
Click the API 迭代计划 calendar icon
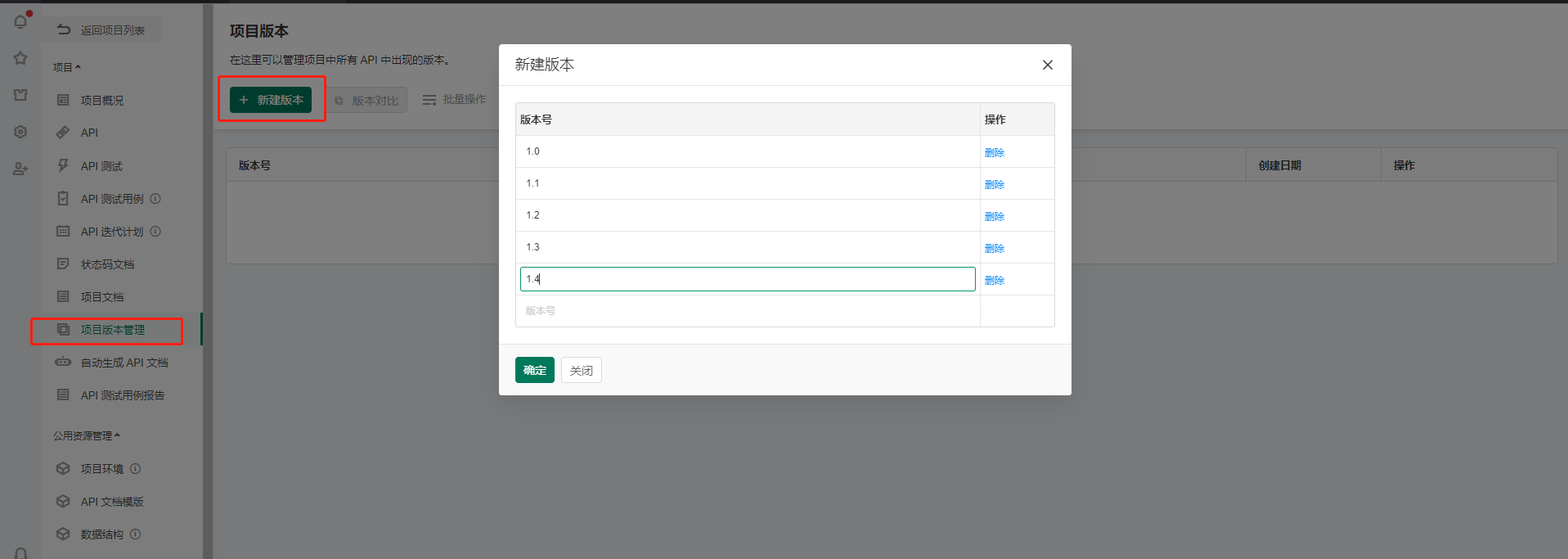[x=63, y=231]
